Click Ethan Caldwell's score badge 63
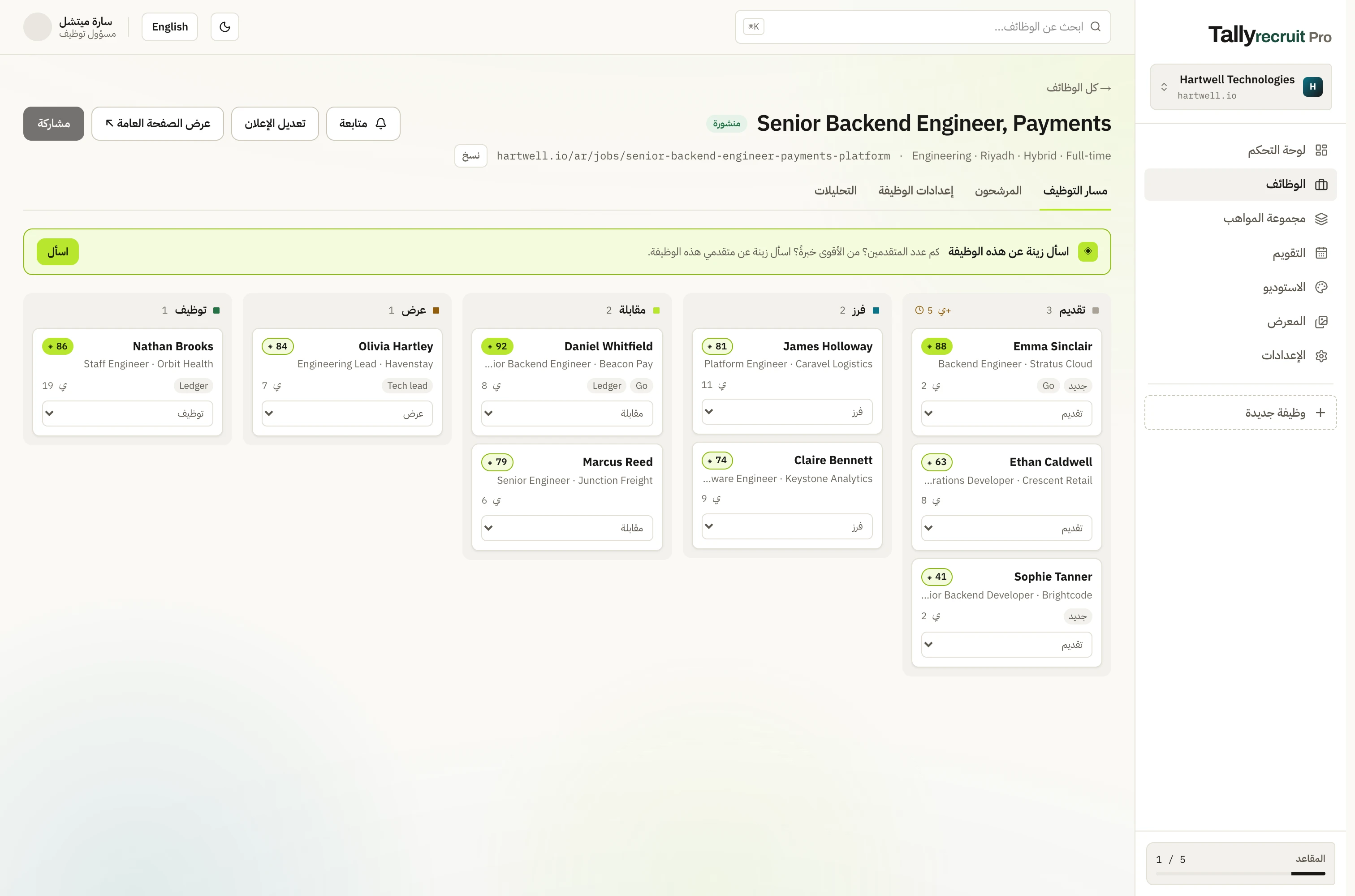Viewport: 1355px width, 896px height. 936,462
